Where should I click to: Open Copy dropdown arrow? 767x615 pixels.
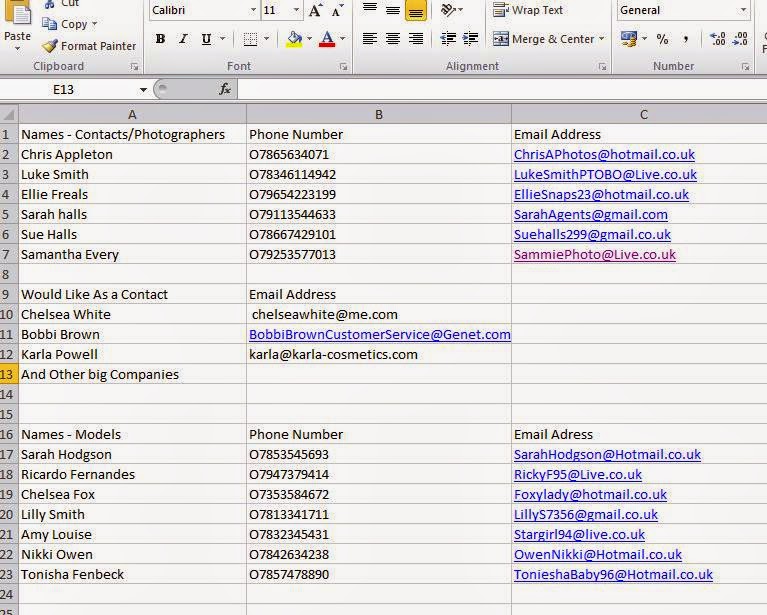(x=94, y=24)
